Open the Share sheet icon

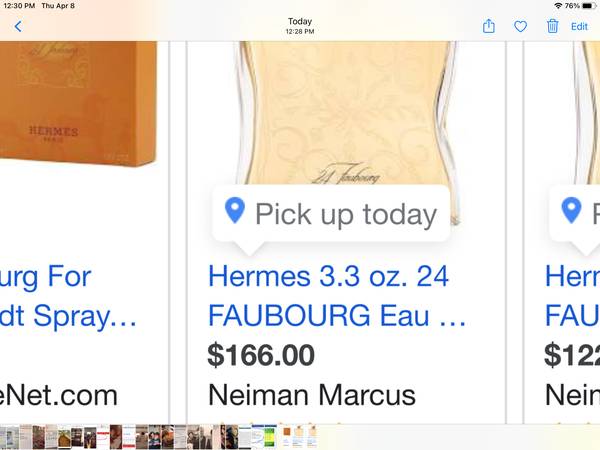pyautogui.click(x=489, y=26)
